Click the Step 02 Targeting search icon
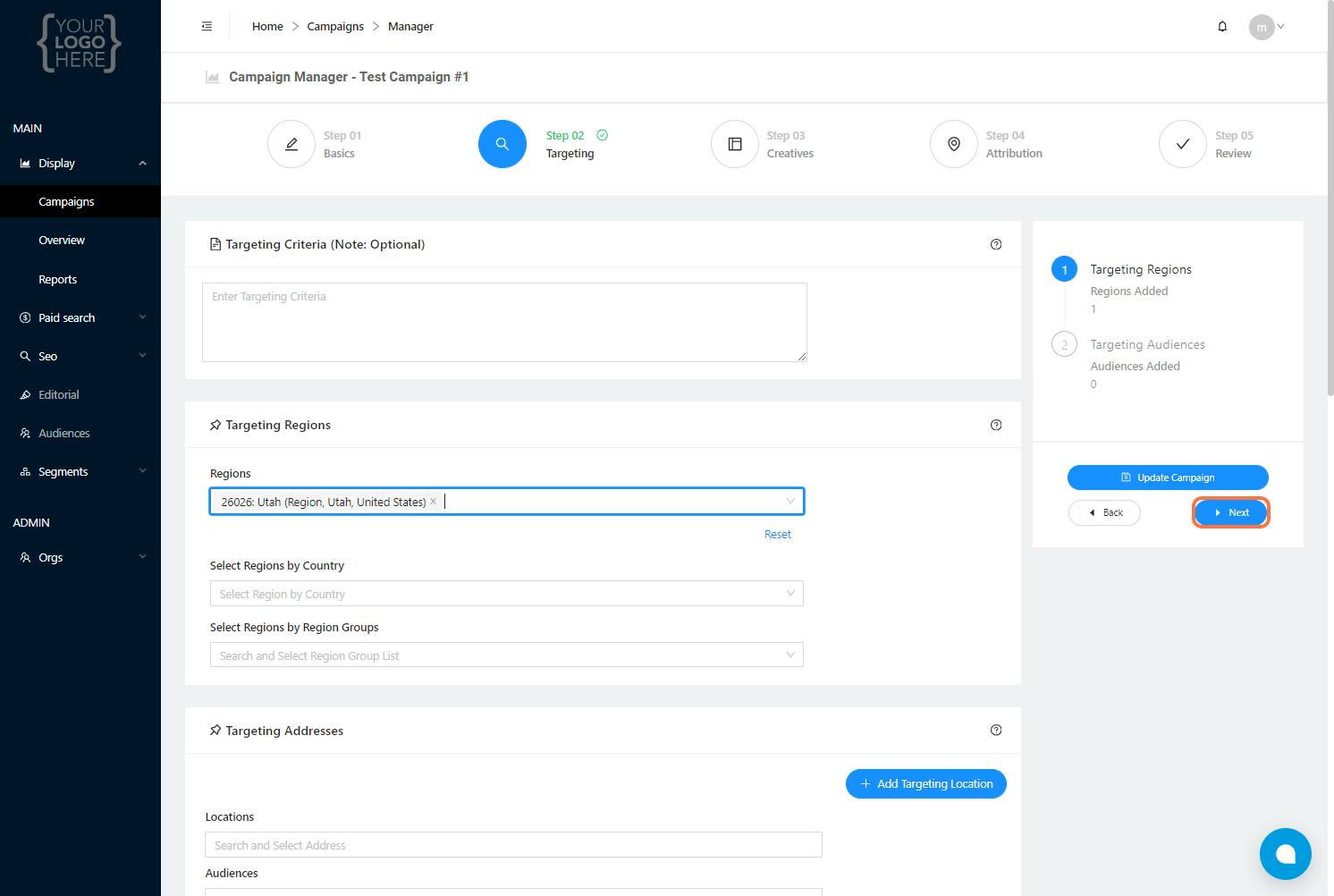 [502, 144]
